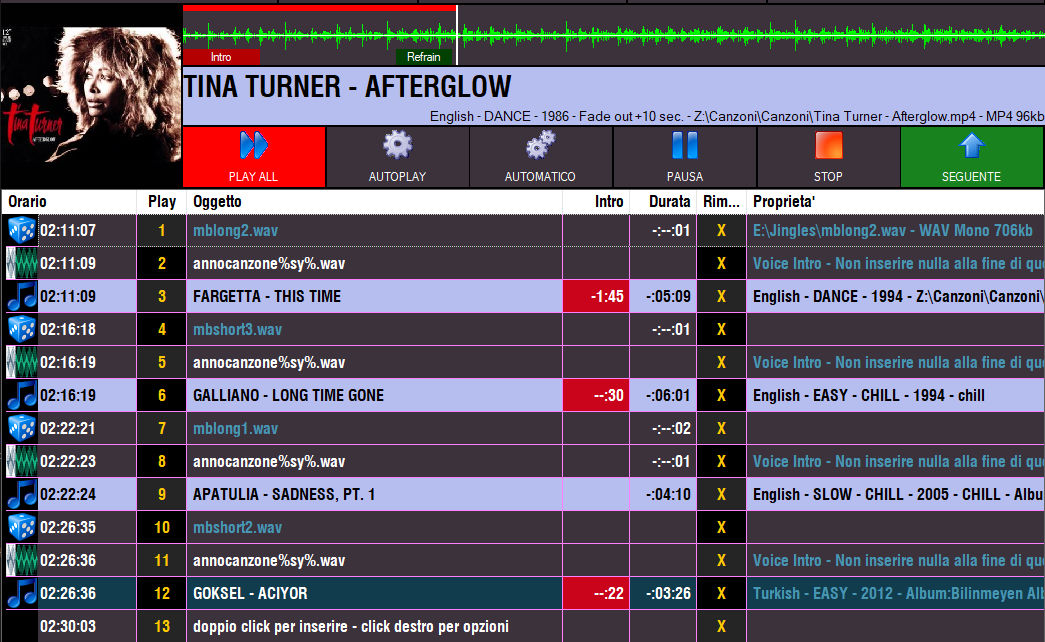Viewport: 1045px width, 642px height.
Task: Click the PLAY ALL button
Action: click(x=254, y=157)
